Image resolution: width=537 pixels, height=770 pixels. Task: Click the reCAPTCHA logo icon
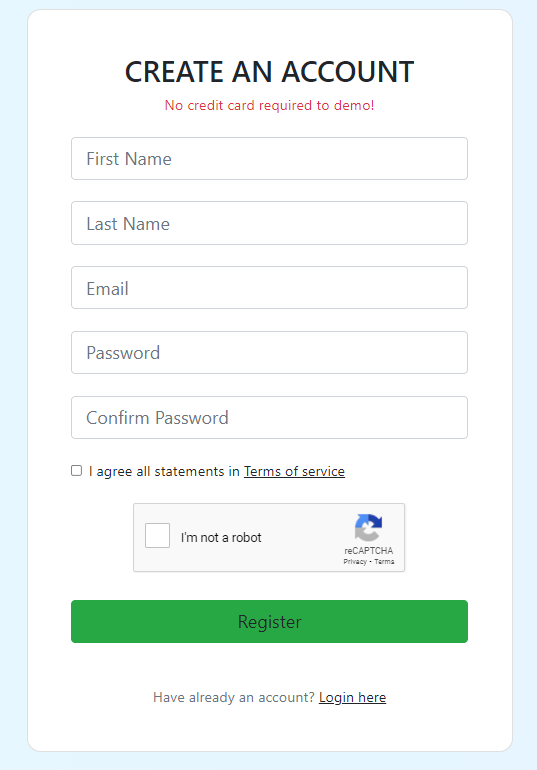[x=369, y=527]
